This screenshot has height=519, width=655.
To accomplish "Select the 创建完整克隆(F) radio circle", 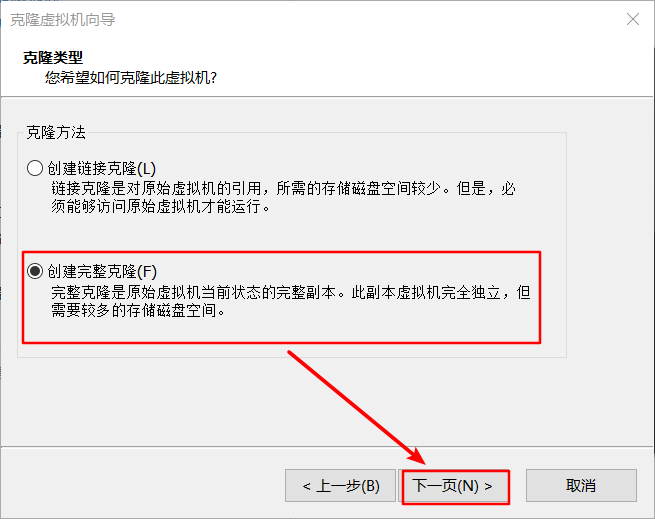I will tap(35, 271).
